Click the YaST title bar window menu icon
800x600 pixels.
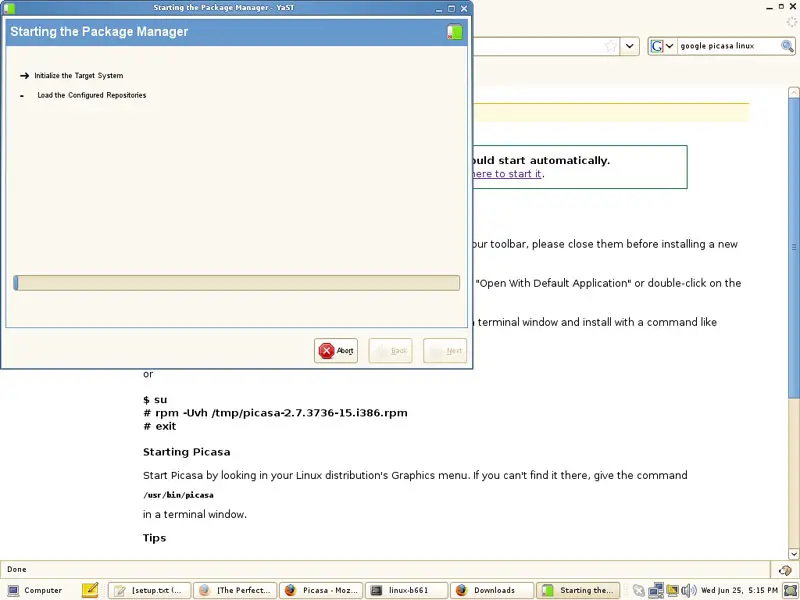point(9,8)
